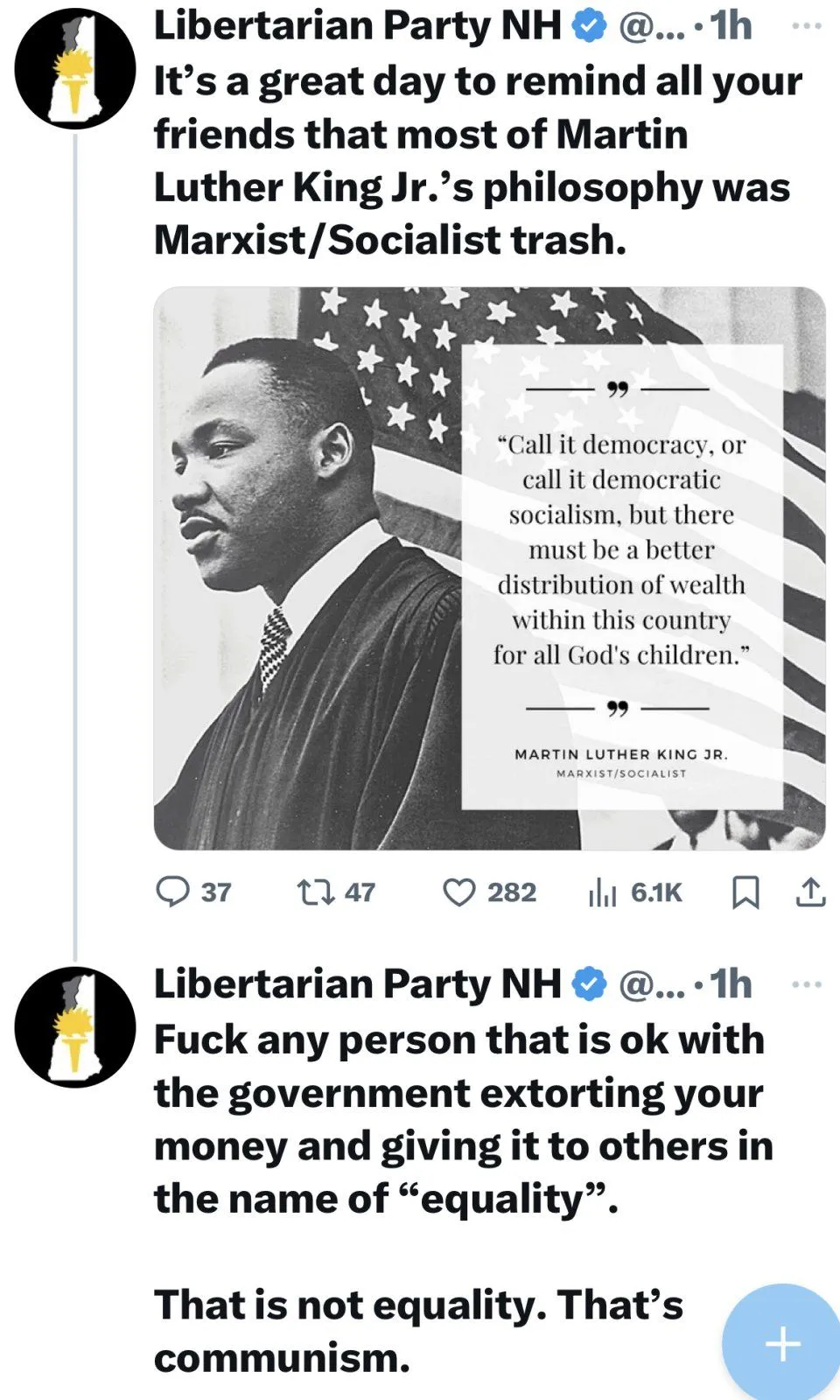Open Libertarian Party NH name on first tweet
The width and height of the screenshot is (840, 1400).
(357, 26)
